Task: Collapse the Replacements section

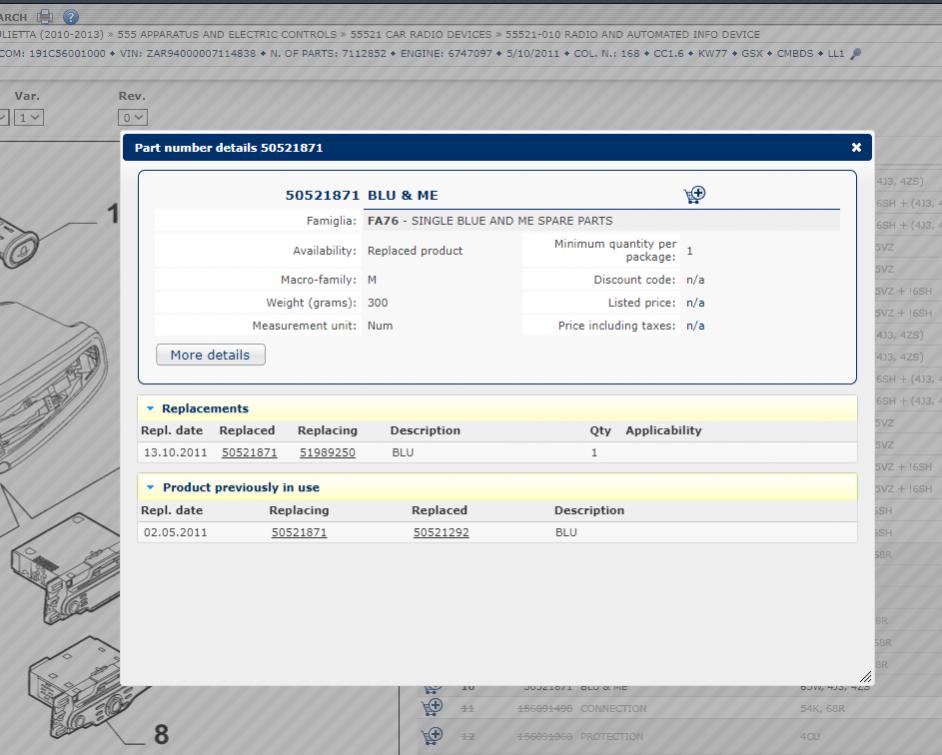Action: (x=150, y=408)
